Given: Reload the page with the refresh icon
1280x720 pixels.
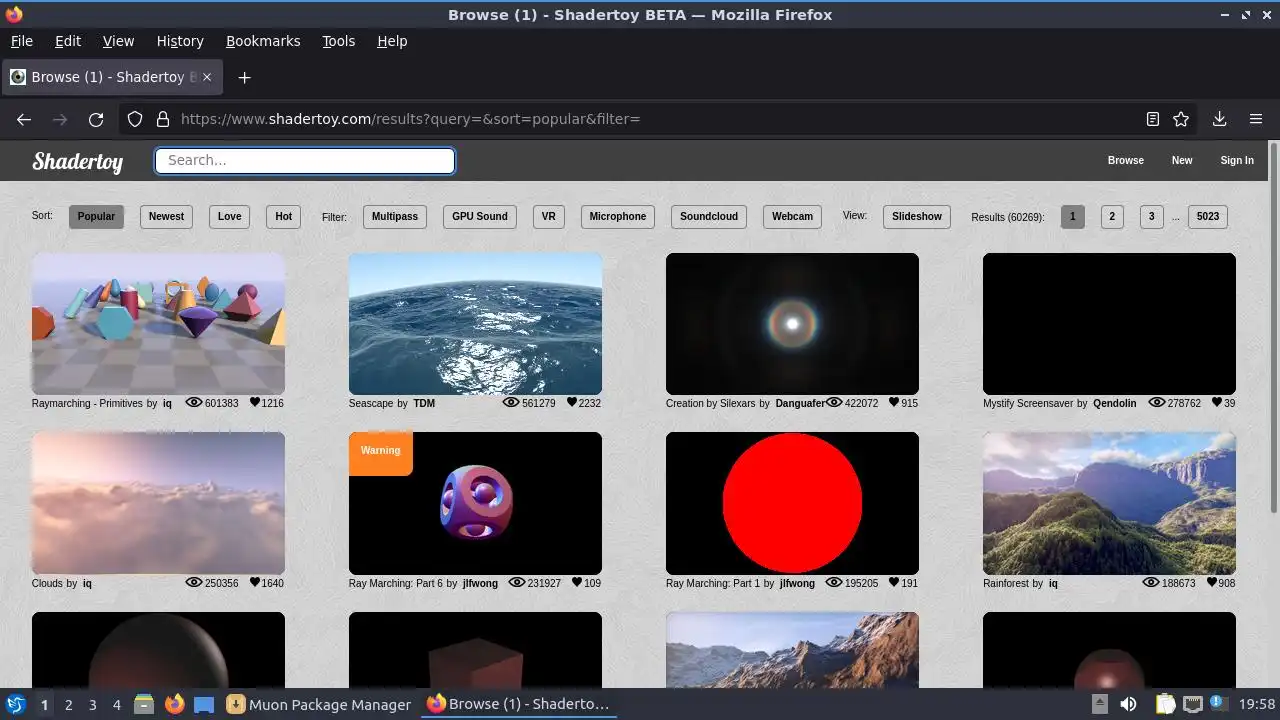Looking at the screenshot, I should (96, 119).
